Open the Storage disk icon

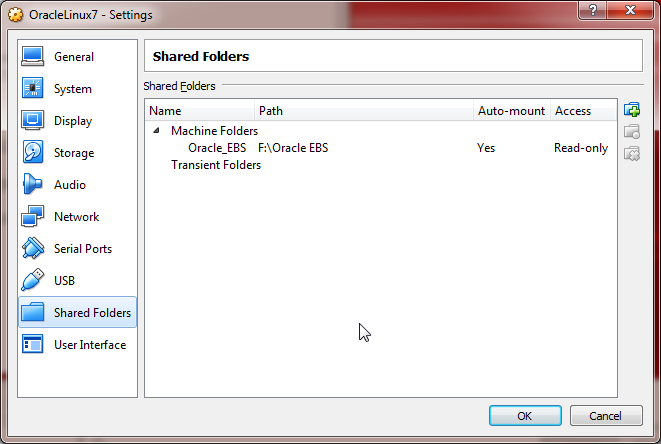coord(33,153)
